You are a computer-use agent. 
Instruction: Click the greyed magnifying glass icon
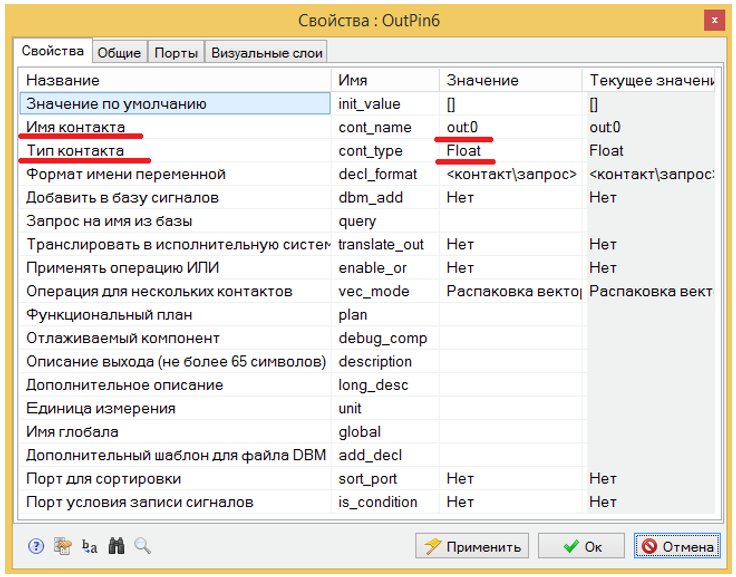click(142, 546)
